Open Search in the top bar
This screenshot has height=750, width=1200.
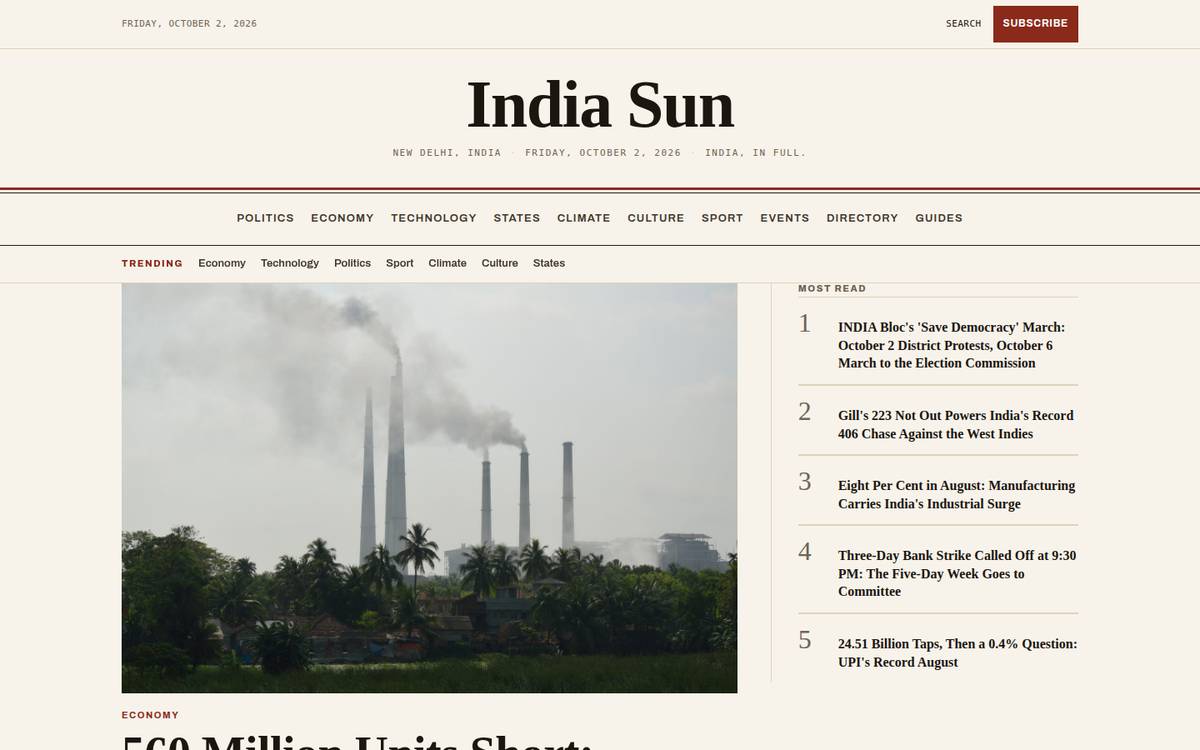tap(963, 24)
